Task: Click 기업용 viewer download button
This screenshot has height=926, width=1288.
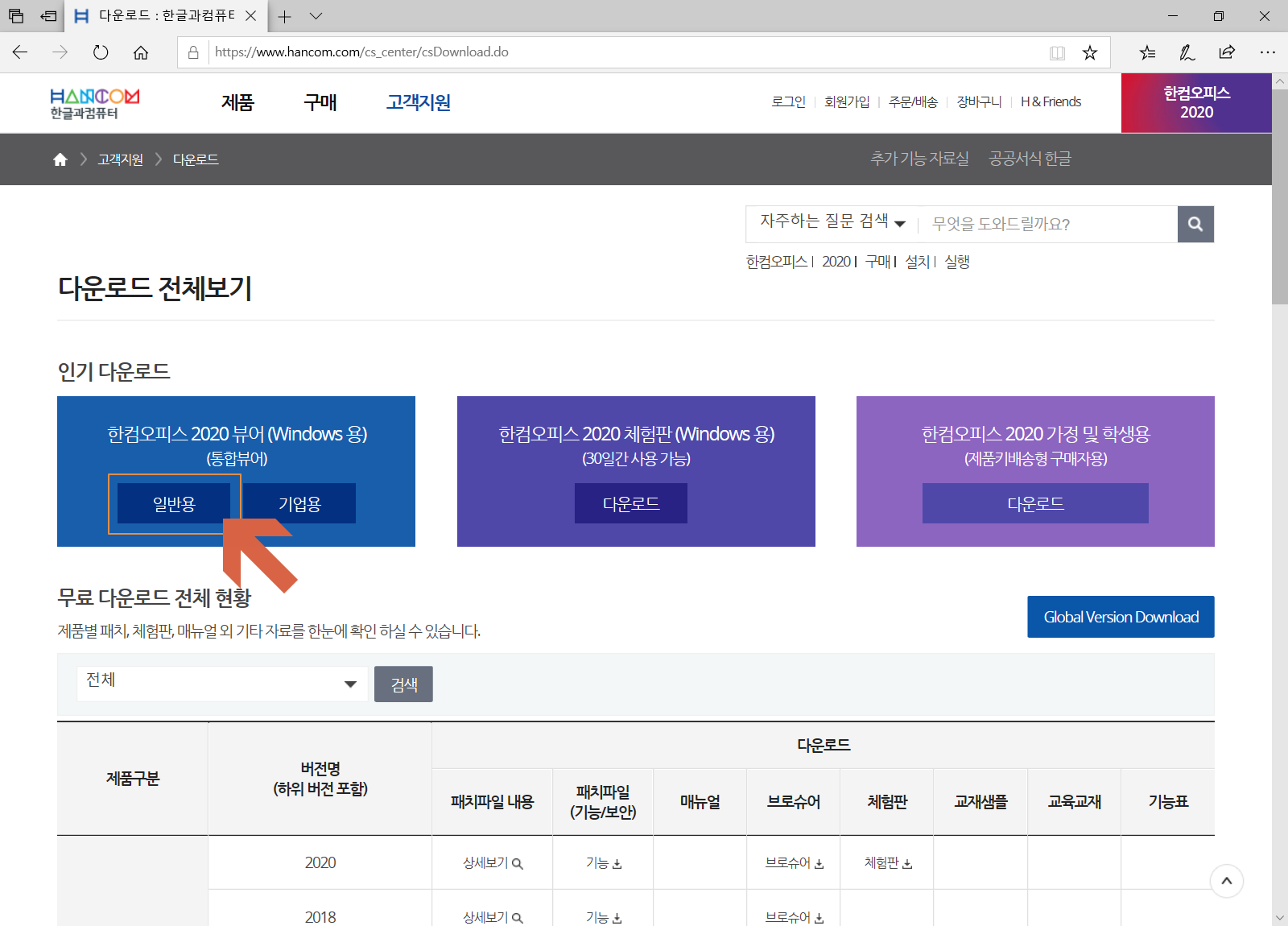Action: pyautogui.click(x=299, y=503)
